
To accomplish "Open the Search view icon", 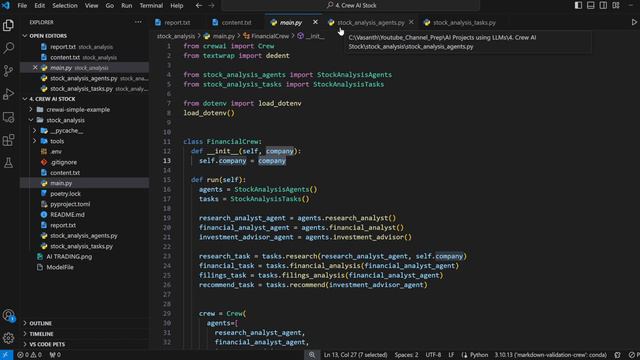I will coord(8,48).
